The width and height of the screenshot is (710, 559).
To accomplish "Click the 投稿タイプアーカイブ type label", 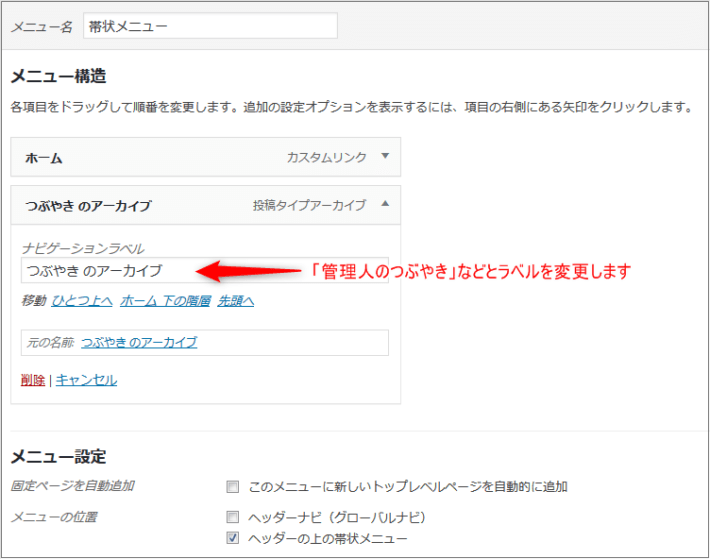I will [309, 205].
